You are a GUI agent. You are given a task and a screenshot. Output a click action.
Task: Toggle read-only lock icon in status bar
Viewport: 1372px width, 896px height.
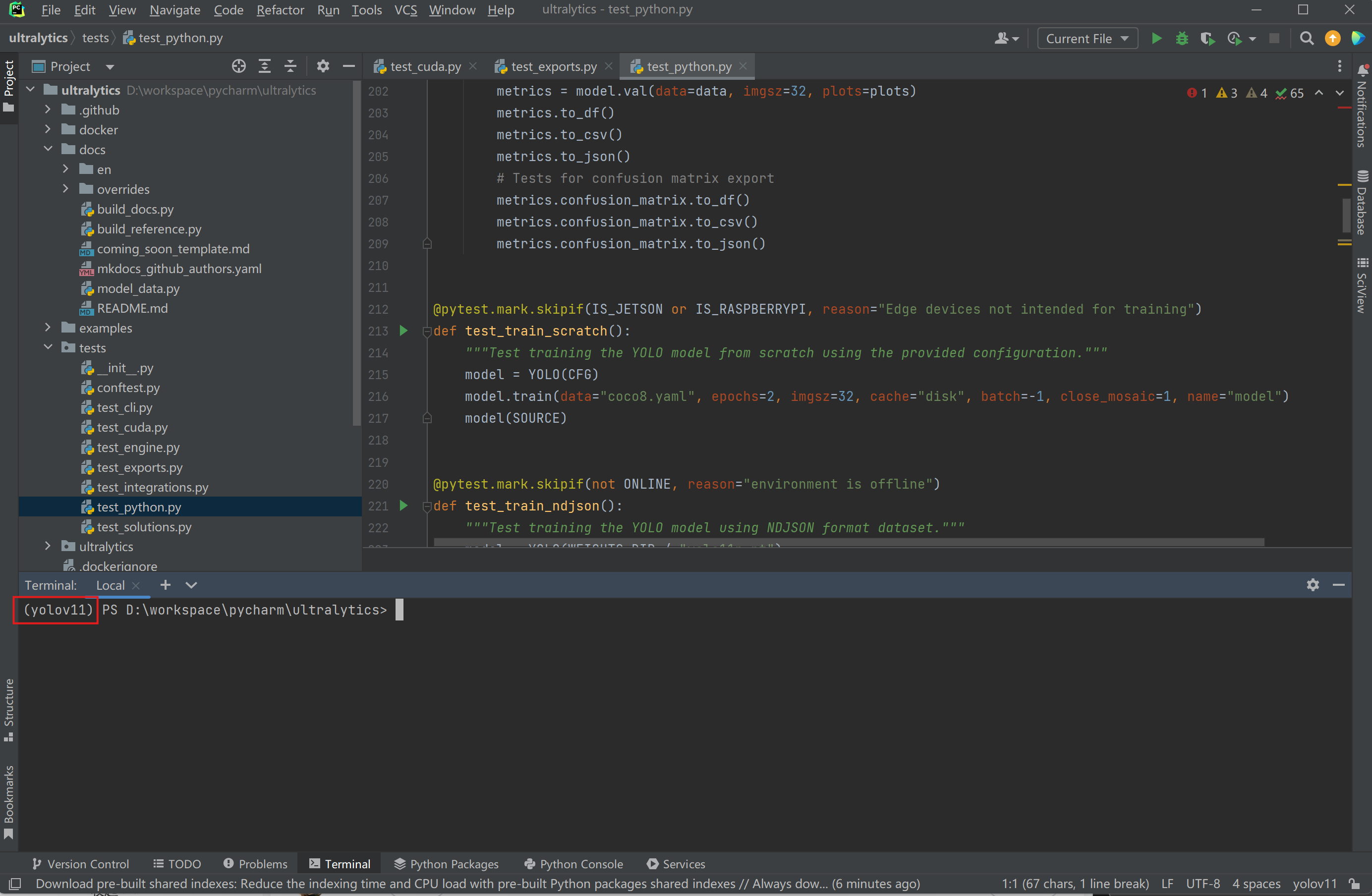pyautogui.click(x=1355, y=883)
